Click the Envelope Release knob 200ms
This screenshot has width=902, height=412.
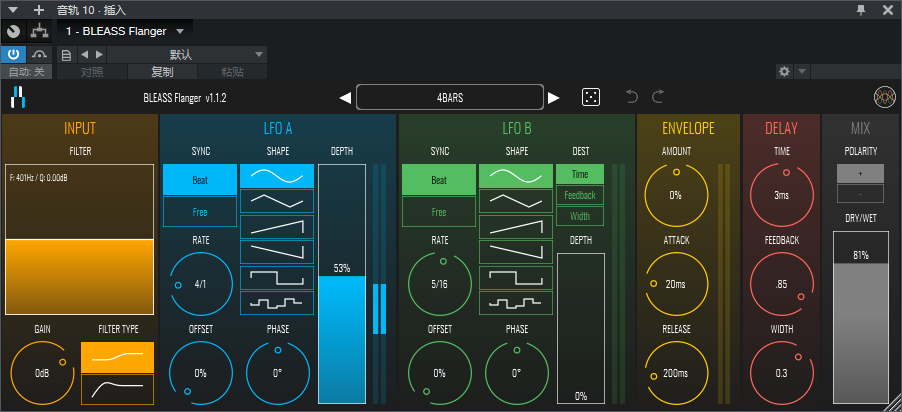click(x=676, y=373)
